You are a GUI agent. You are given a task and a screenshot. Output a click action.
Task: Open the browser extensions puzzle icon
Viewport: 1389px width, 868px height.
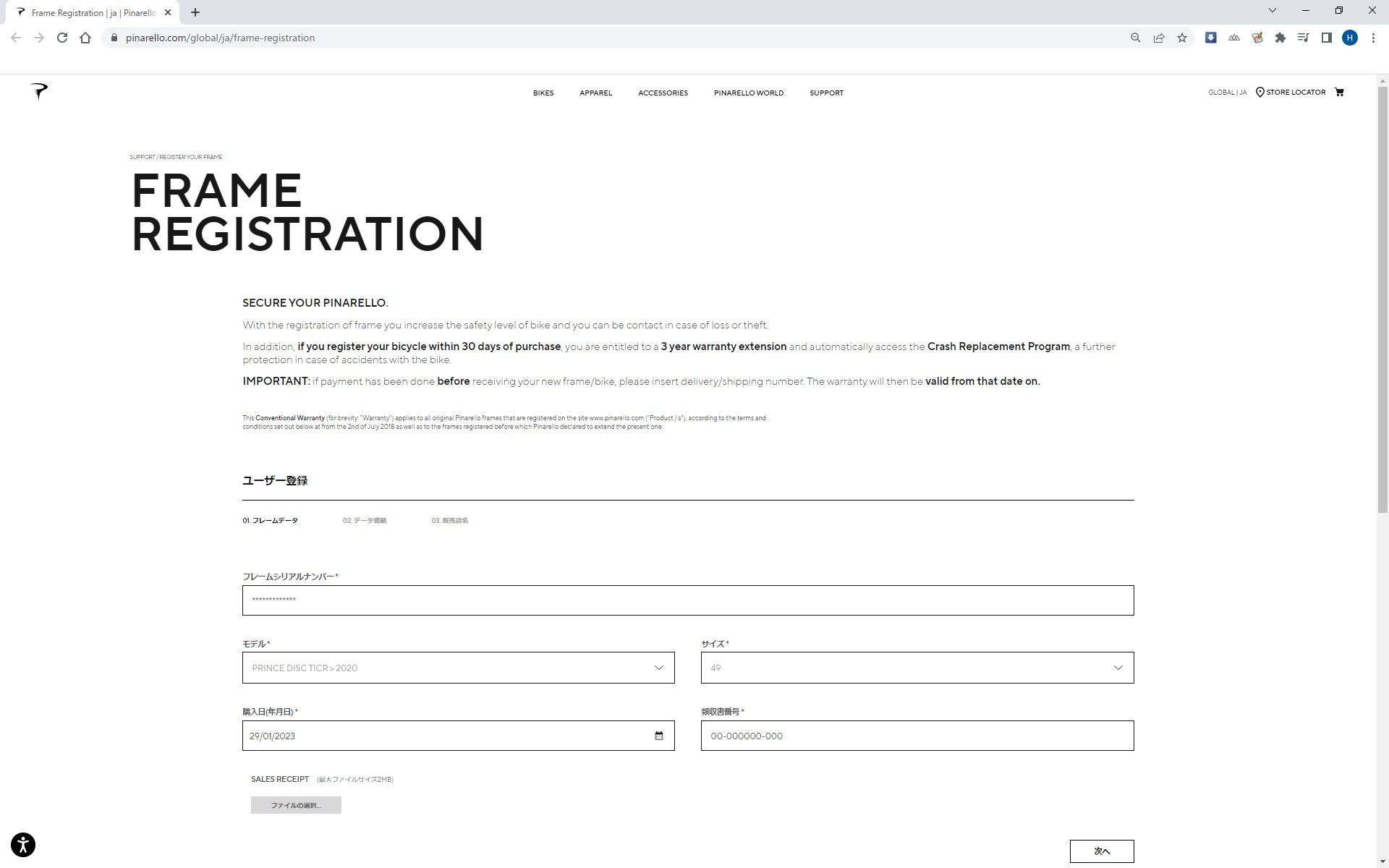click(x=1280, y=38)
